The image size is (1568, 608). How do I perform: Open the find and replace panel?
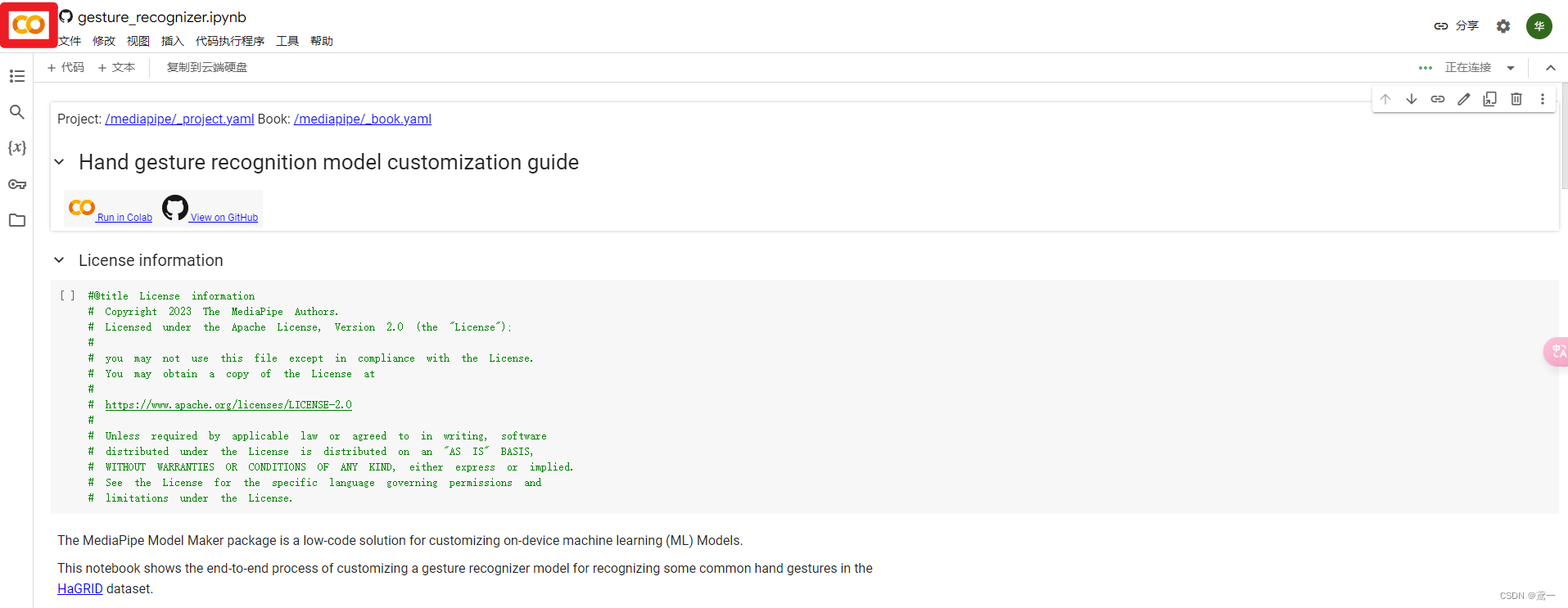point(17,112)
